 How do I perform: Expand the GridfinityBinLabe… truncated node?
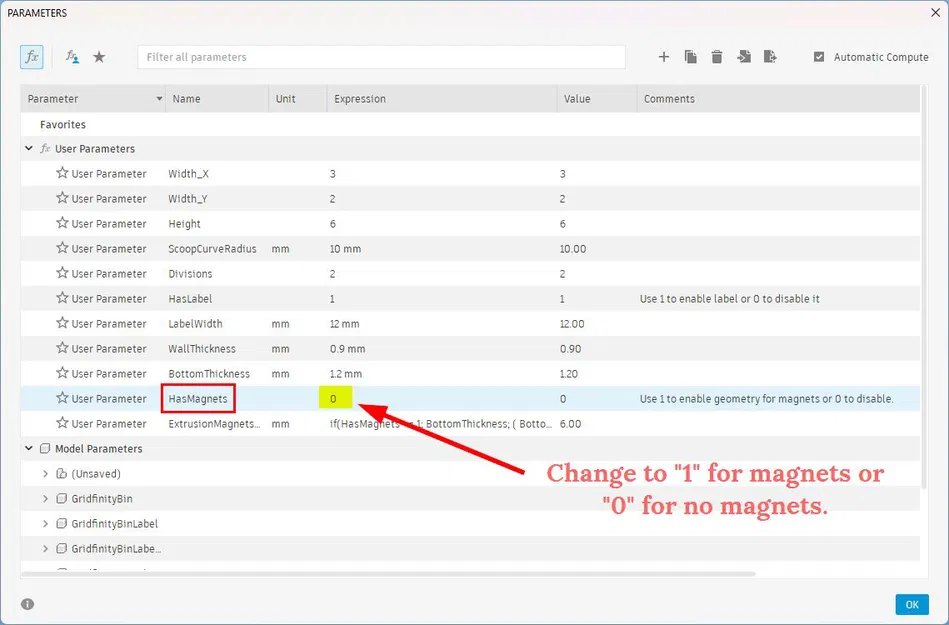pyautogui.click(x=45, y=549)
